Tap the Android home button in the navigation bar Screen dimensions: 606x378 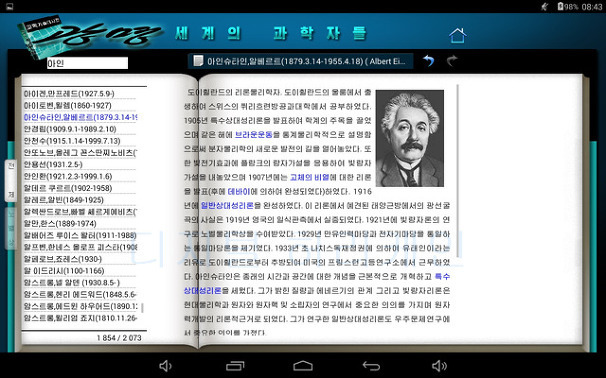pos(303,366)
